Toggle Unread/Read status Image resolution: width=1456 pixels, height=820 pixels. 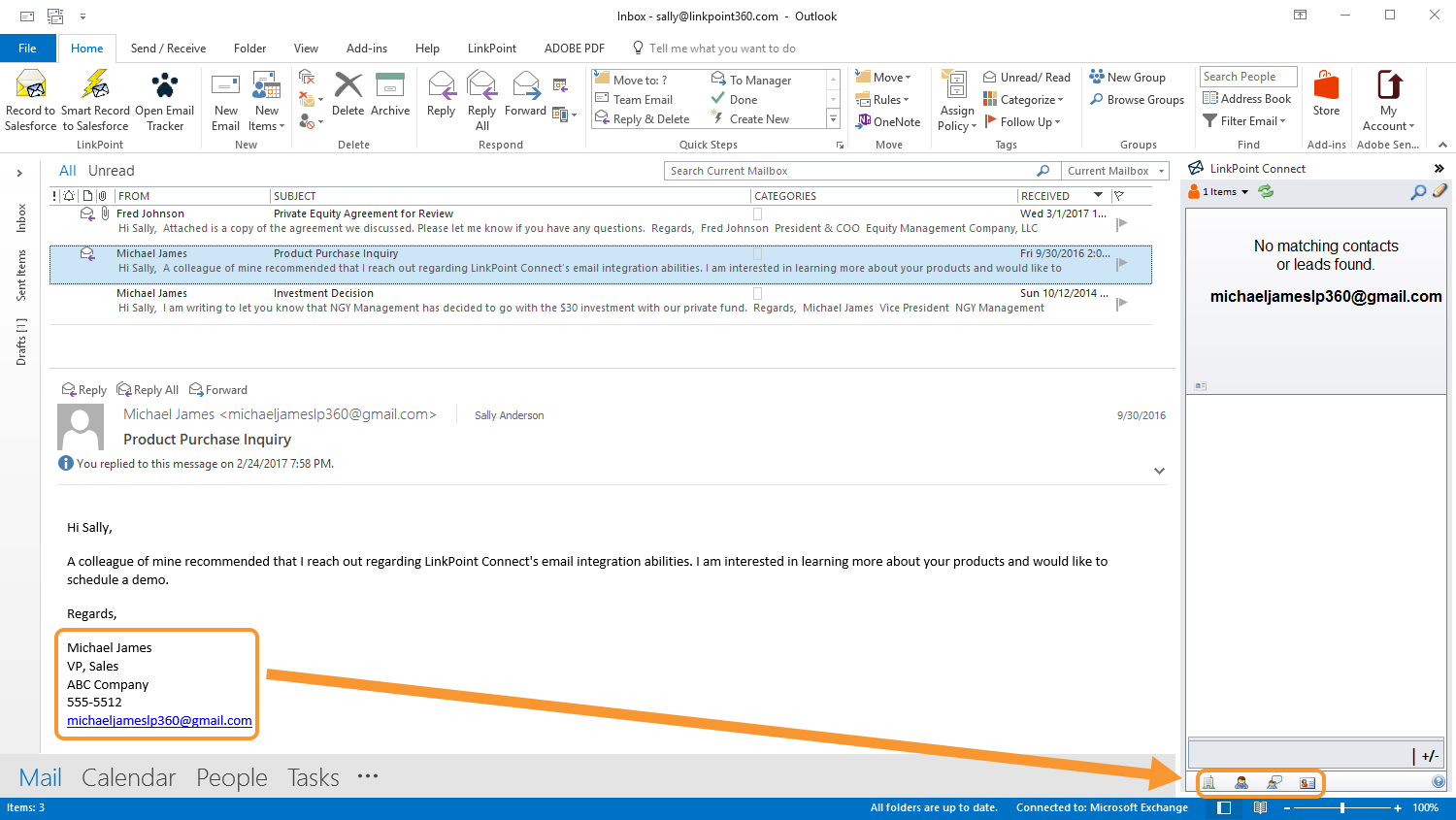coord(1027,77)
